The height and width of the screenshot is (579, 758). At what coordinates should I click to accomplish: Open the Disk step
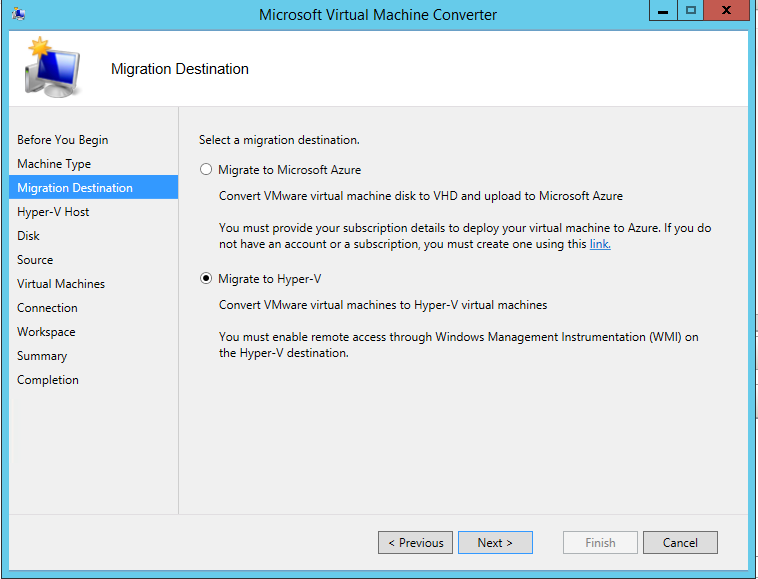pyautogui.click(x=28, y=236)
